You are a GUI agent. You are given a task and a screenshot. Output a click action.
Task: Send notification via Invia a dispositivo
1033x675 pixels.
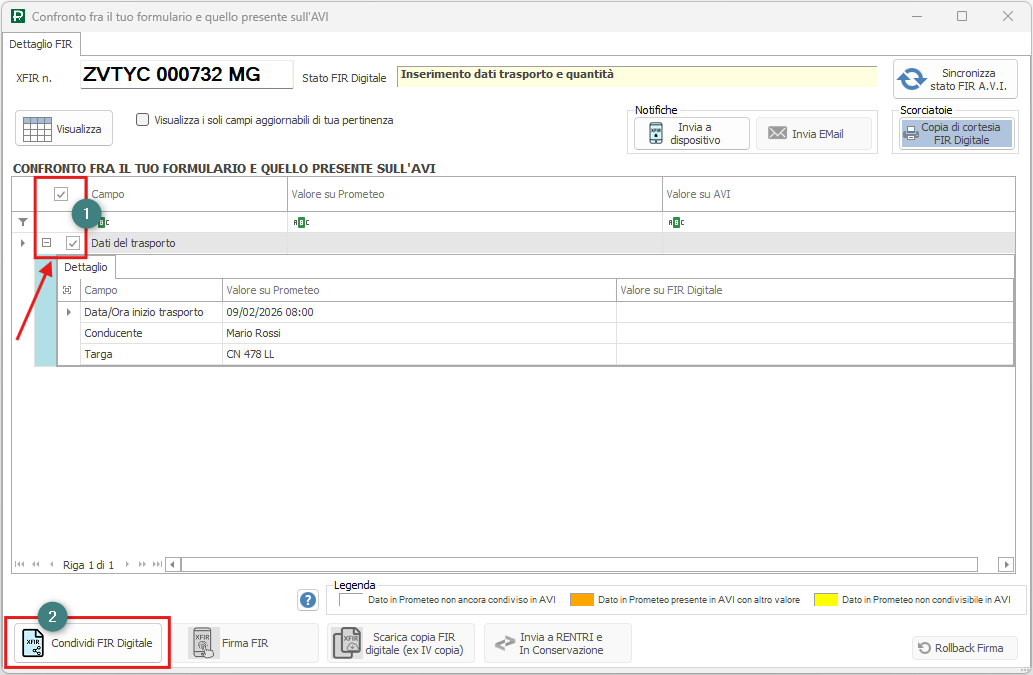[x=691, y=133]
